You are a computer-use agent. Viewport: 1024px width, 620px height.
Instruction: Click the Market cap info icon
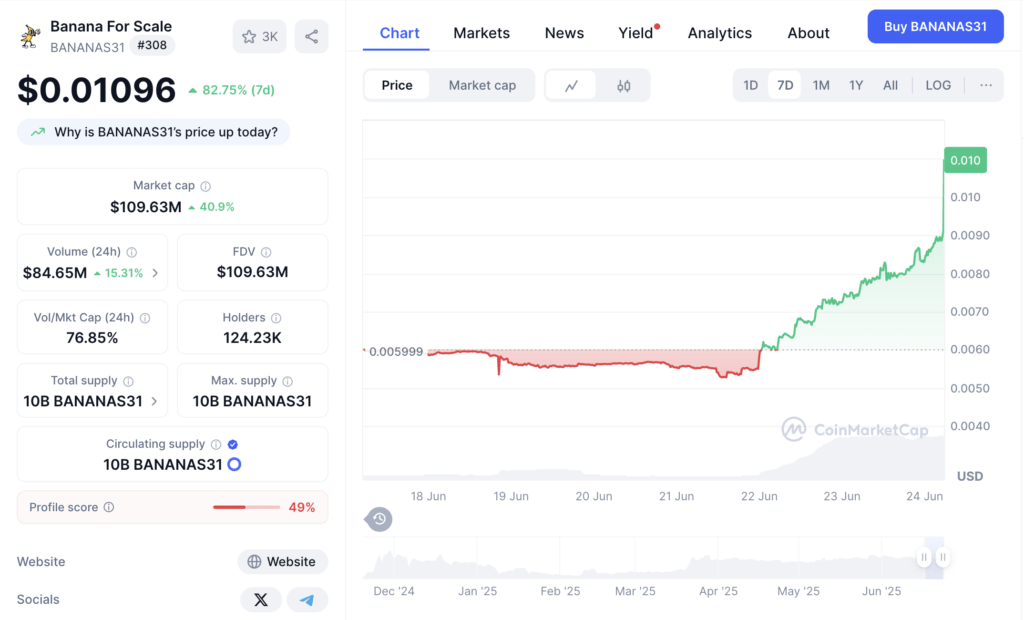(206, 186)
